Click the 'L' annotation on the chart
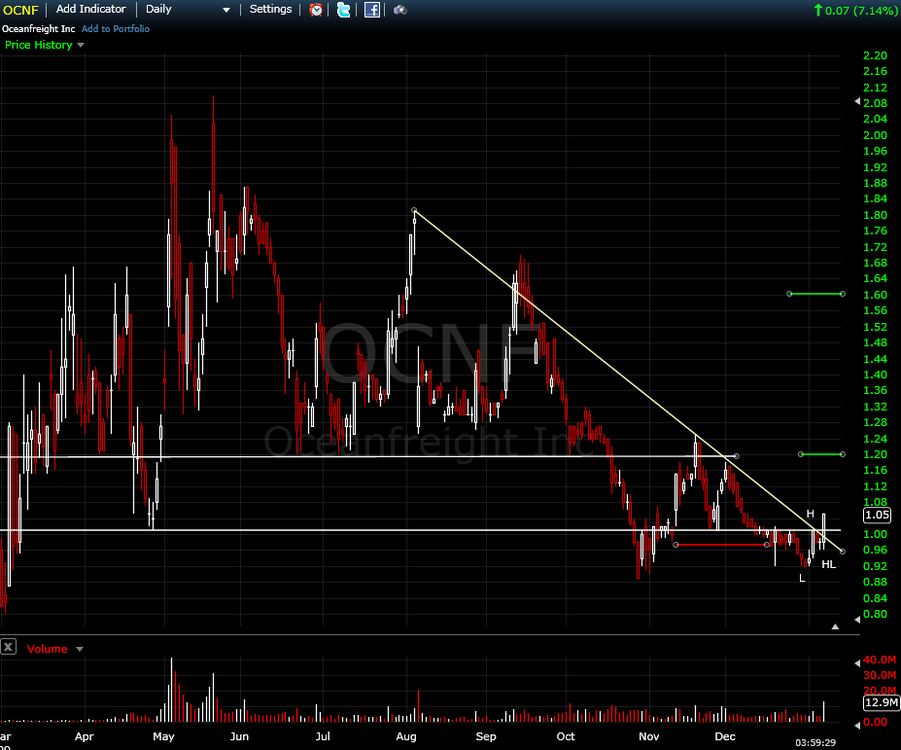 802,578
